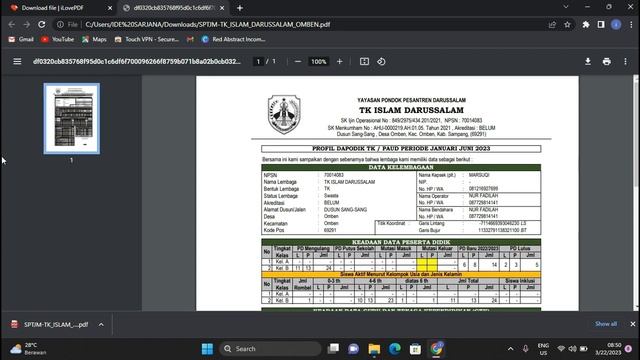Open Microsoft Store from taskbar

tap(416, 349)
